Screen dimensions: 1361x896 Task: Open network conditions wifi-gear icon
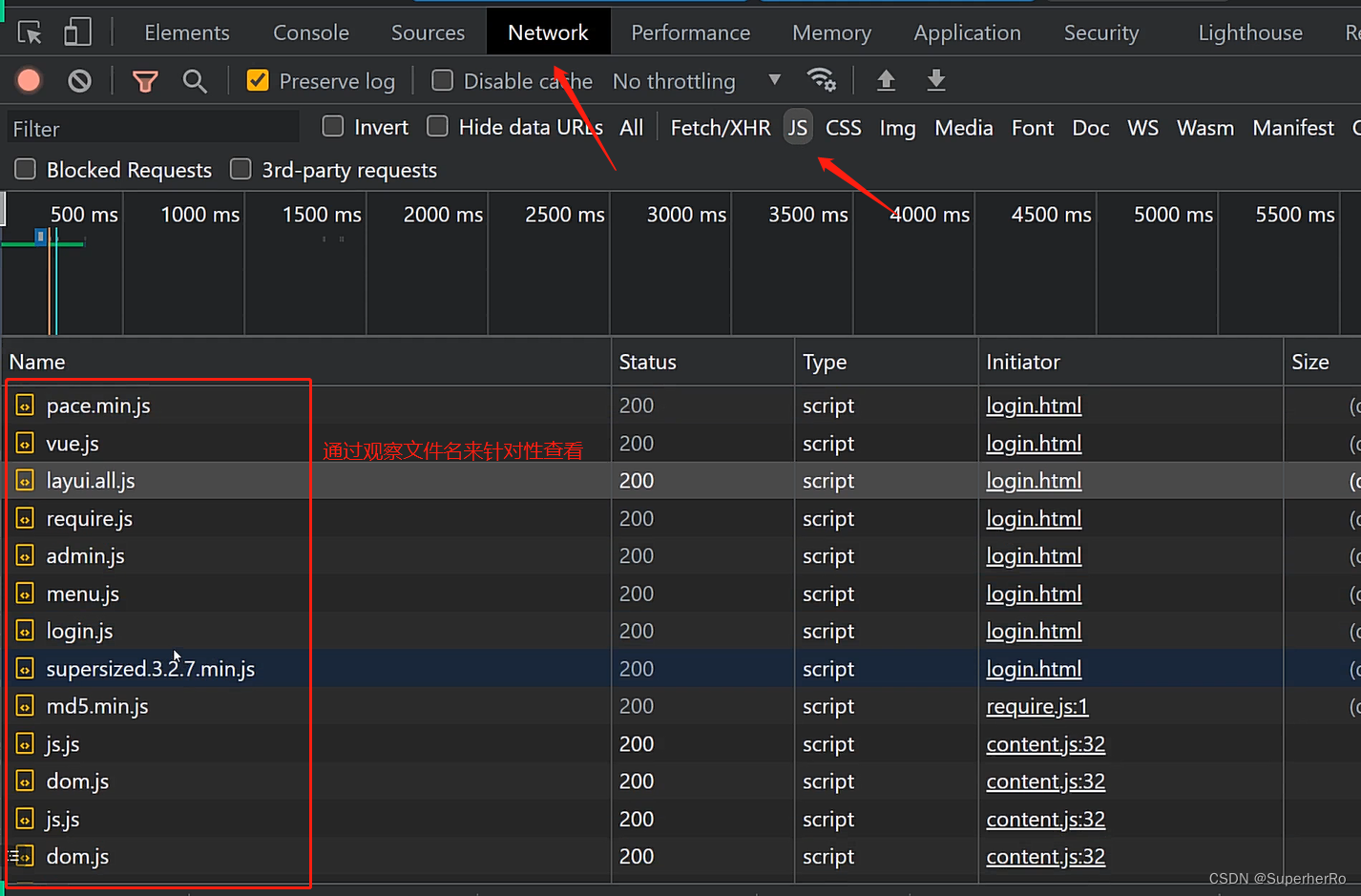click(821, 80)
